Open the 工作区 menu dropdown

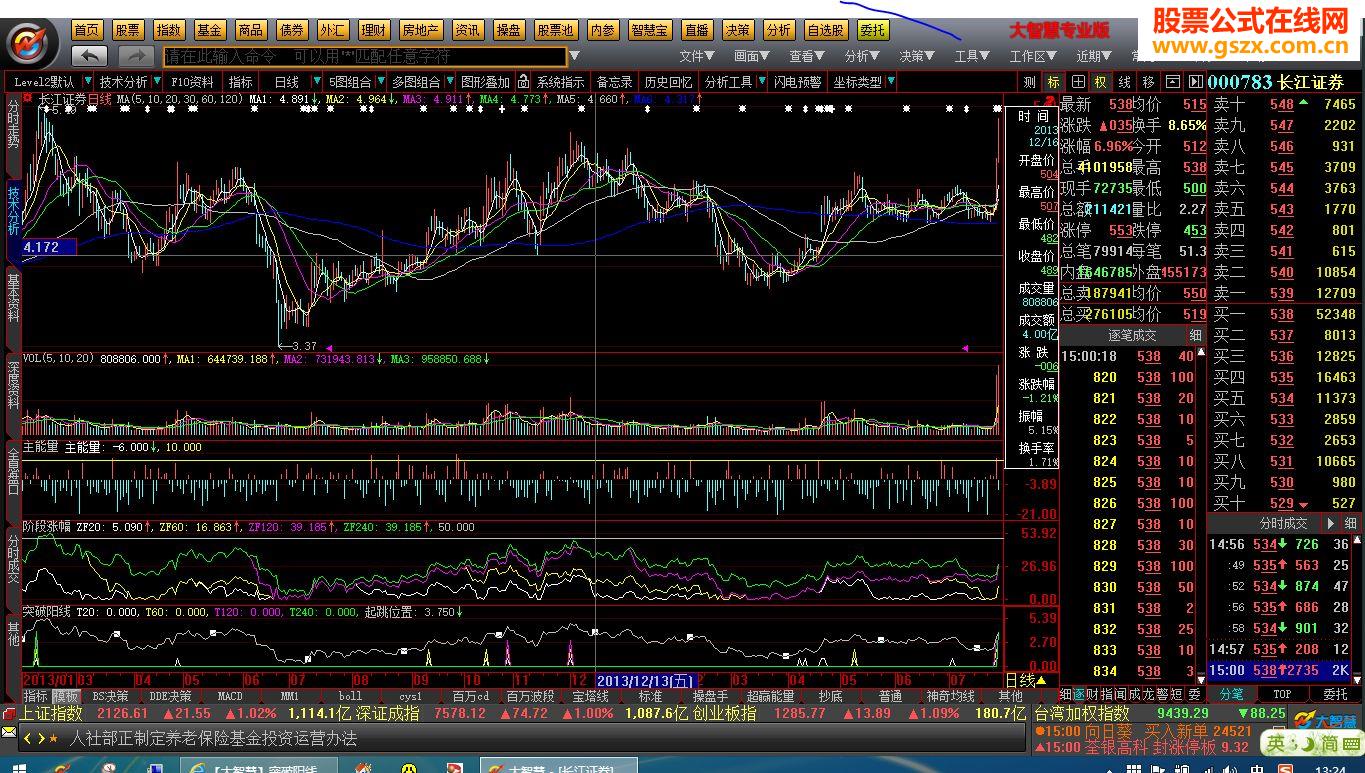[x=1033, y=56]
